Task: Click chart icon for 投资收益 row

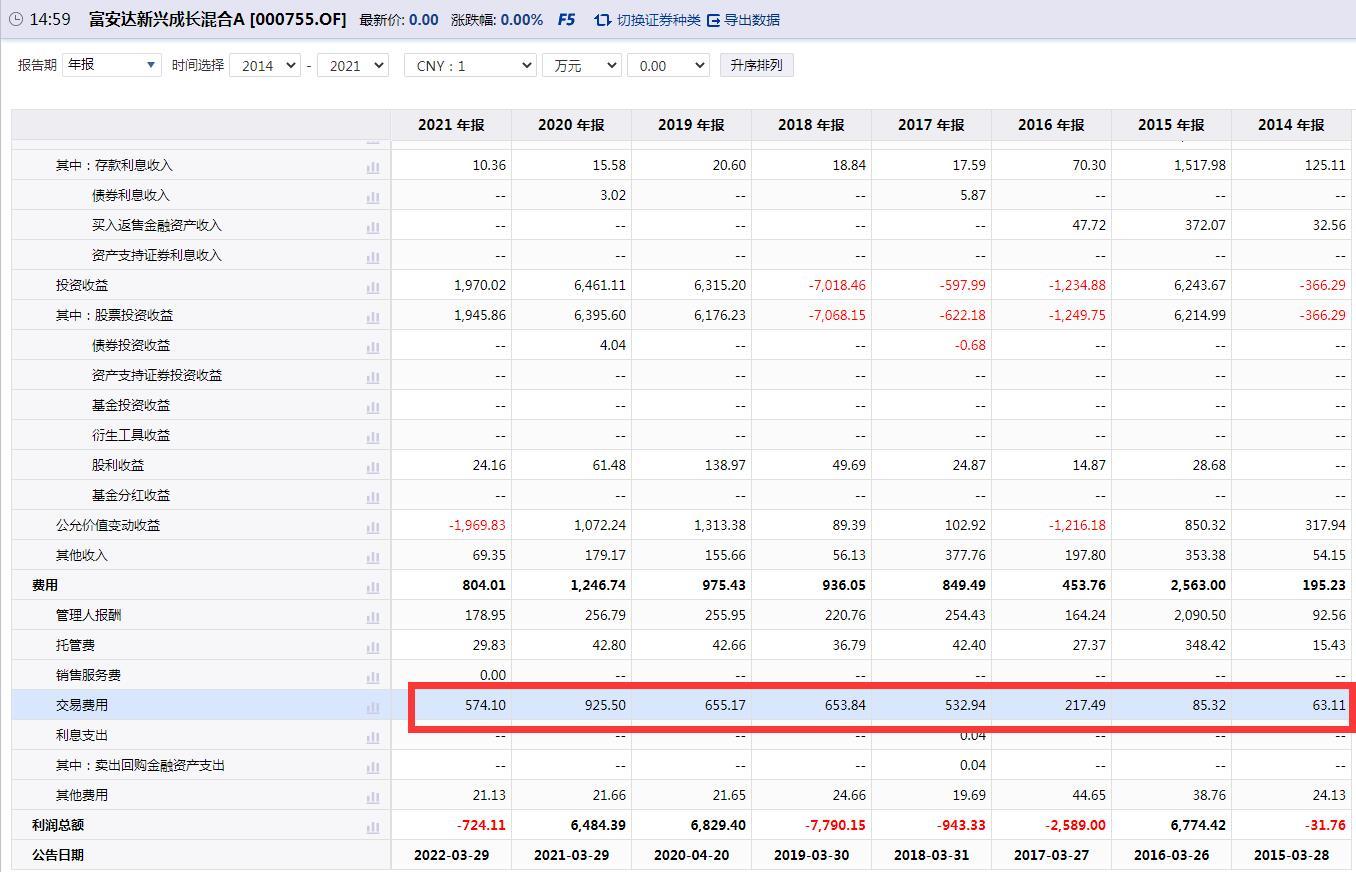Action: click(373, 286)
